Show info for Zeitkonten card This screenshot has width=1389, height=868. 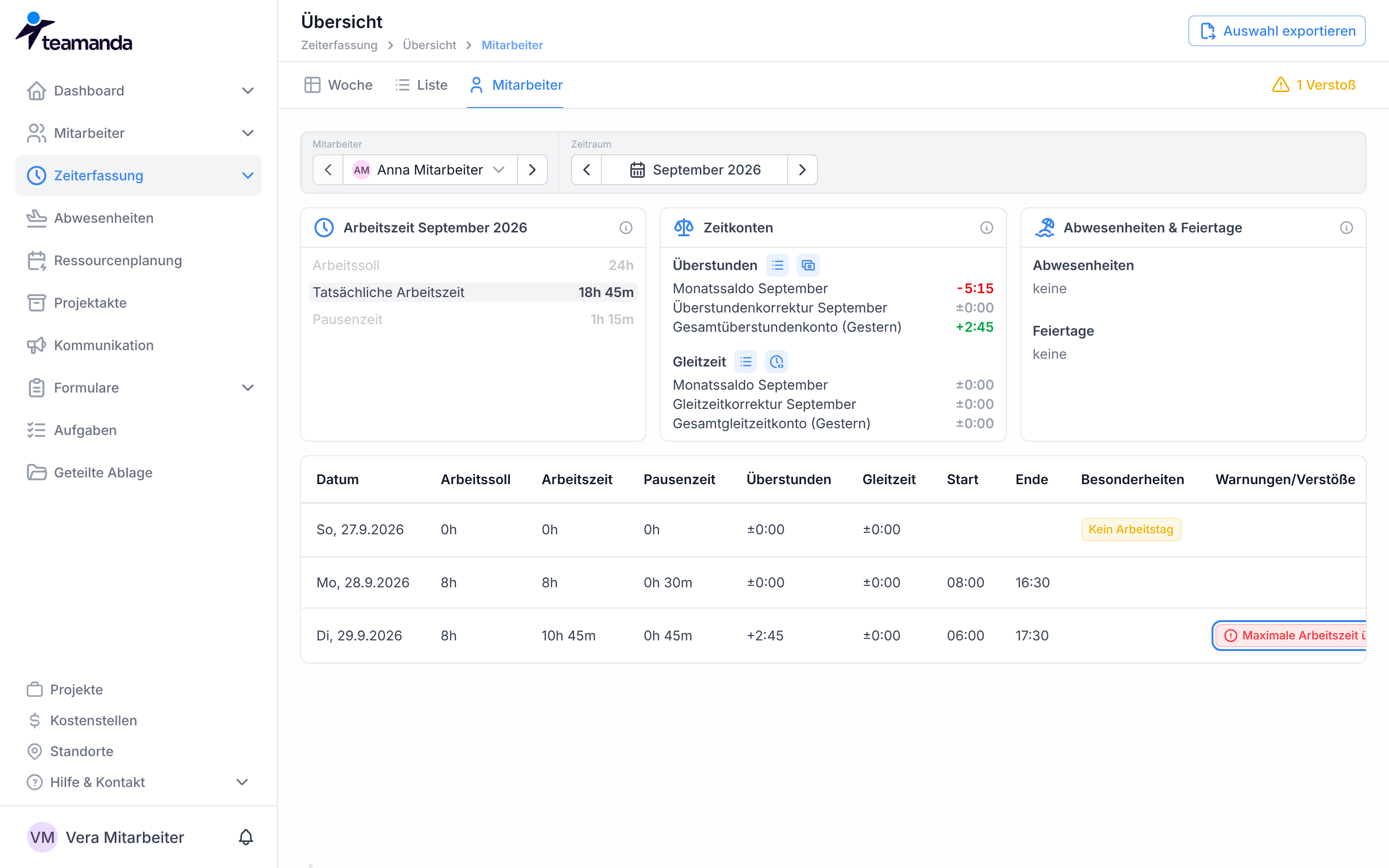point(986,228)
